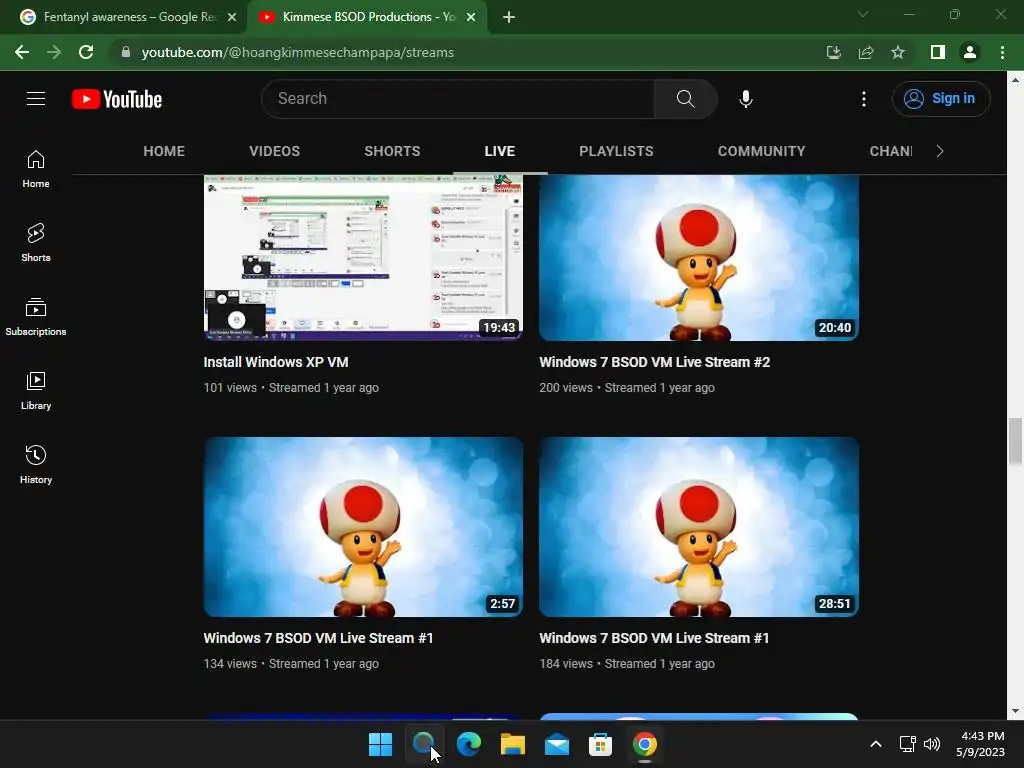Open Shorts in the sidebar
Screen dimensions: 1024x768
(36, 243)
